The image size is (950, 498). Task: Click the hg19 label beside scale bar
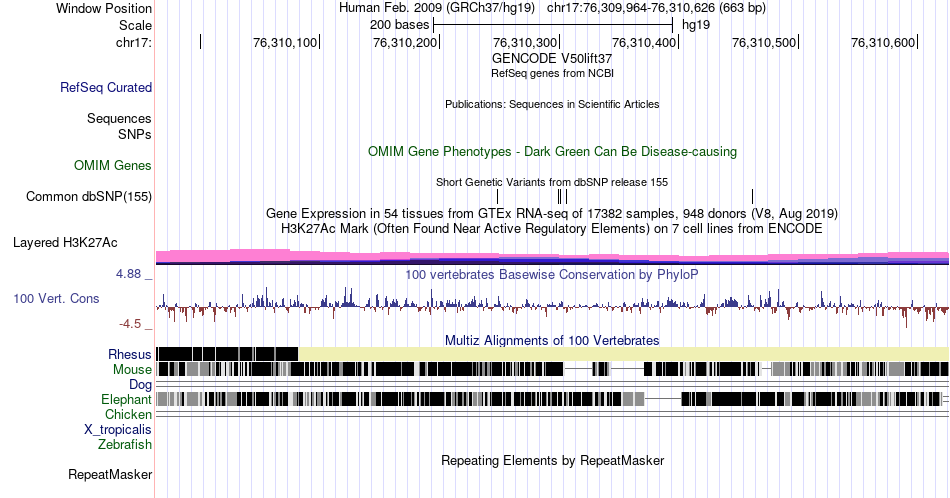(696, 25)
